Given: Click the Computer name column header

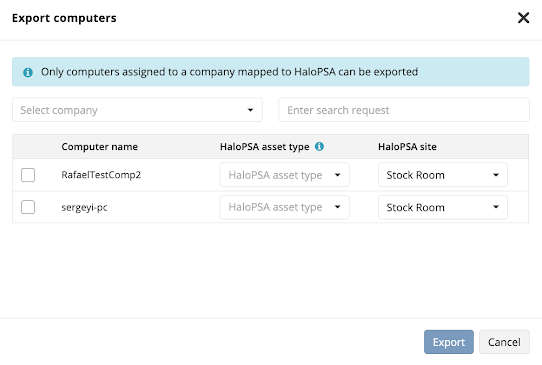Looking at the screenshot, I should coord(100,147).
